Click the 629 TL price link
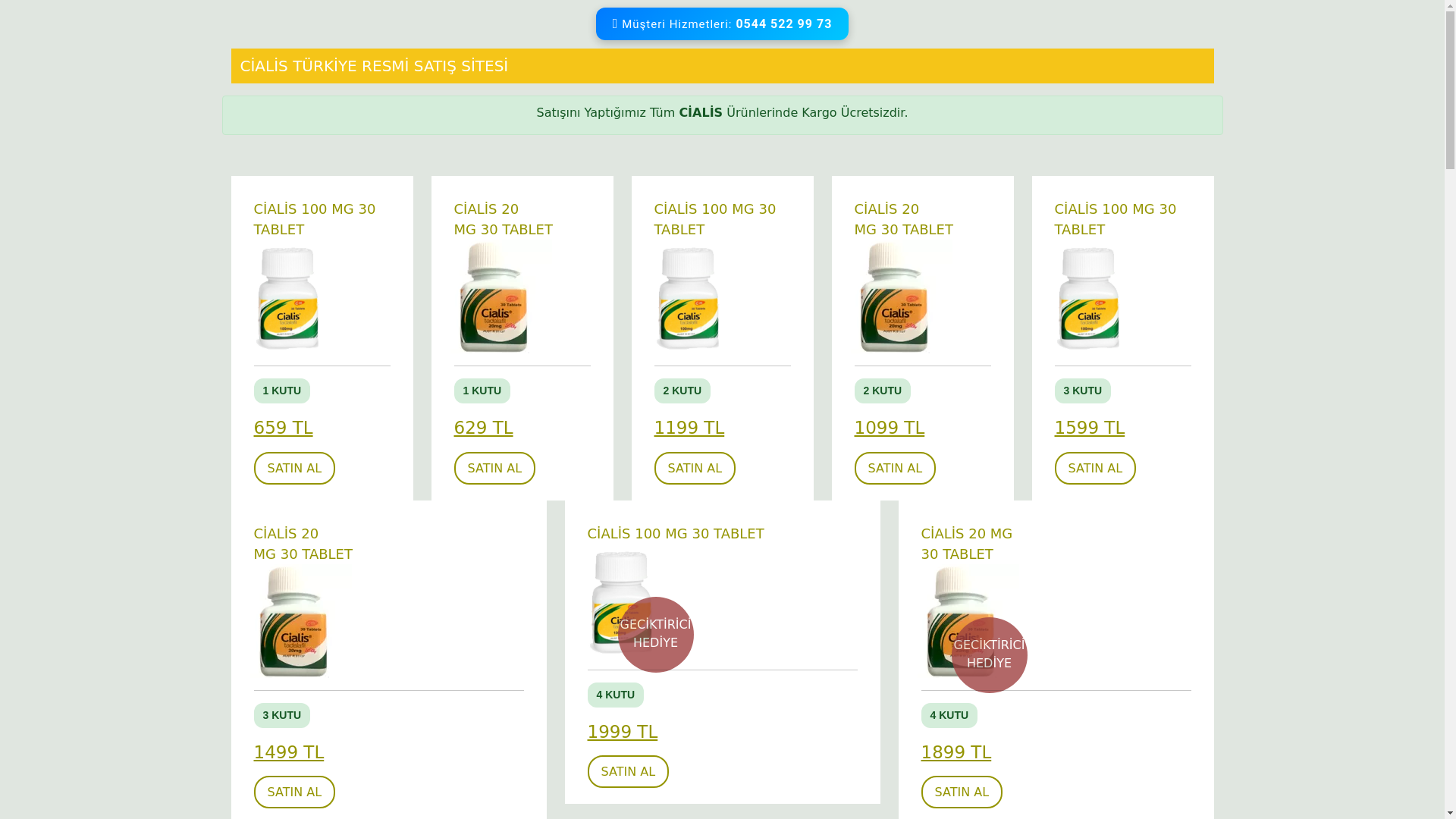The width and height of the screenshot is (1456, 819). tap(483, 428)
